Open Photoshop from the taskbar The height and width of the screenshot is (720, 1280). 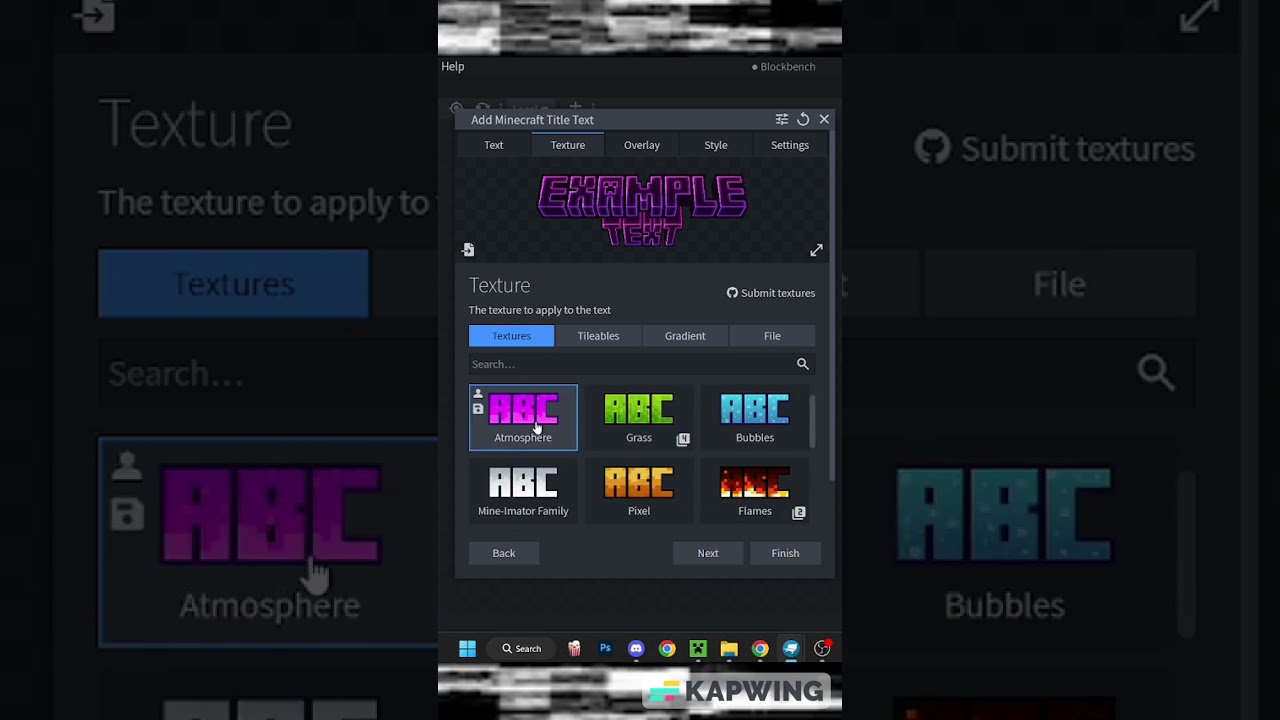click(605, 649)
